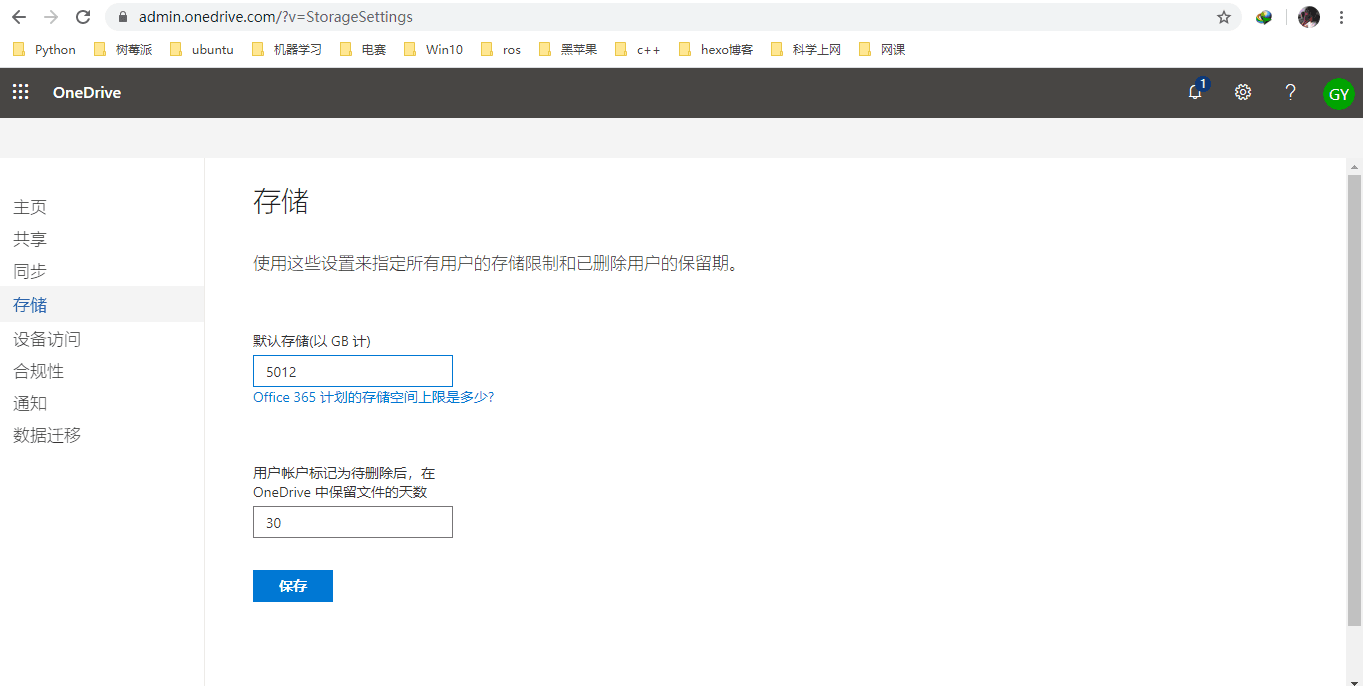Open the hexo博客 bookmark folder

[x=716, y=49]
